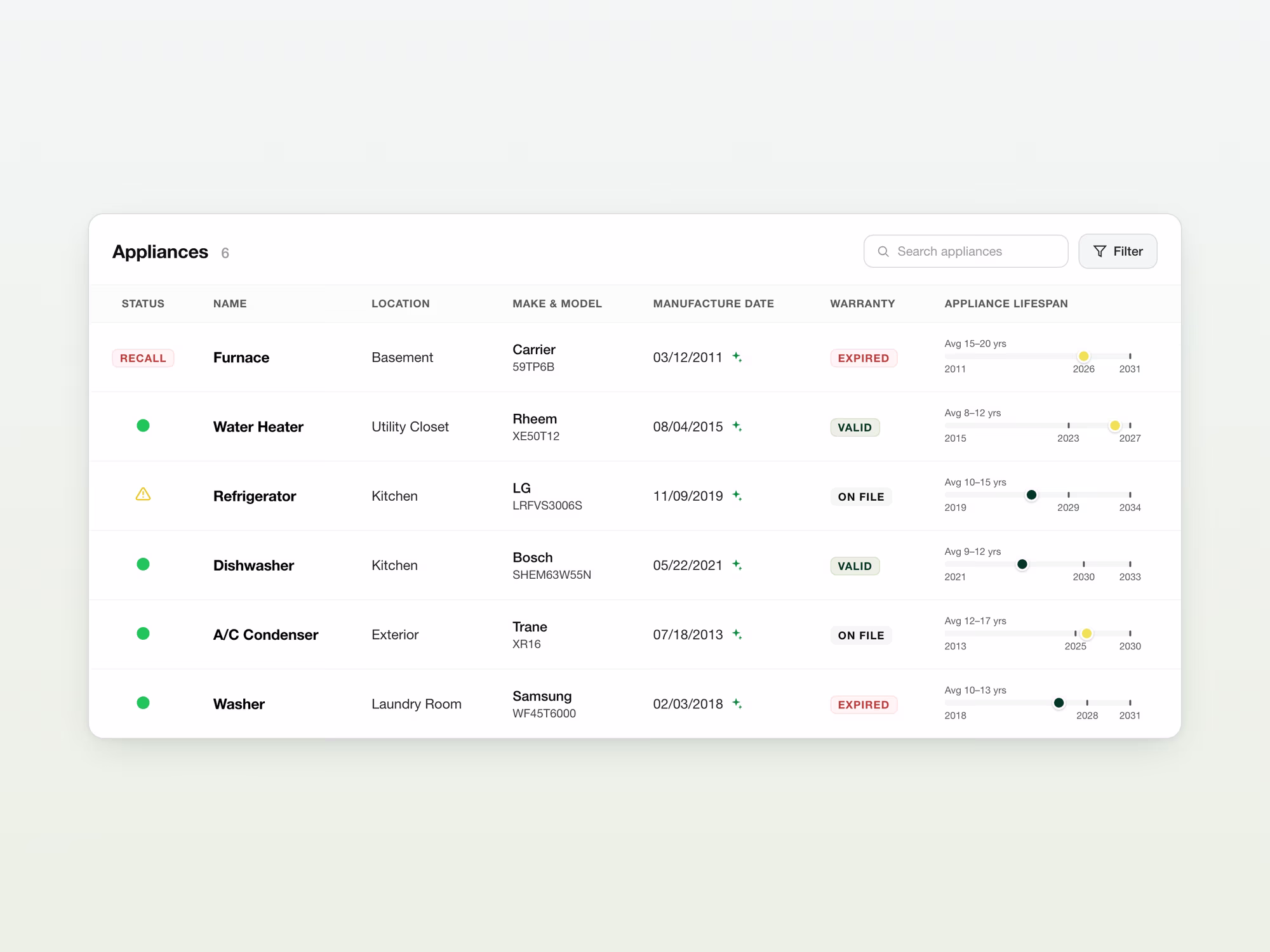Click the dark lifespan marker for Washer
The width and height of the screenshot is (1270, 952).
pyautogui.click(x=1059, y=703)
